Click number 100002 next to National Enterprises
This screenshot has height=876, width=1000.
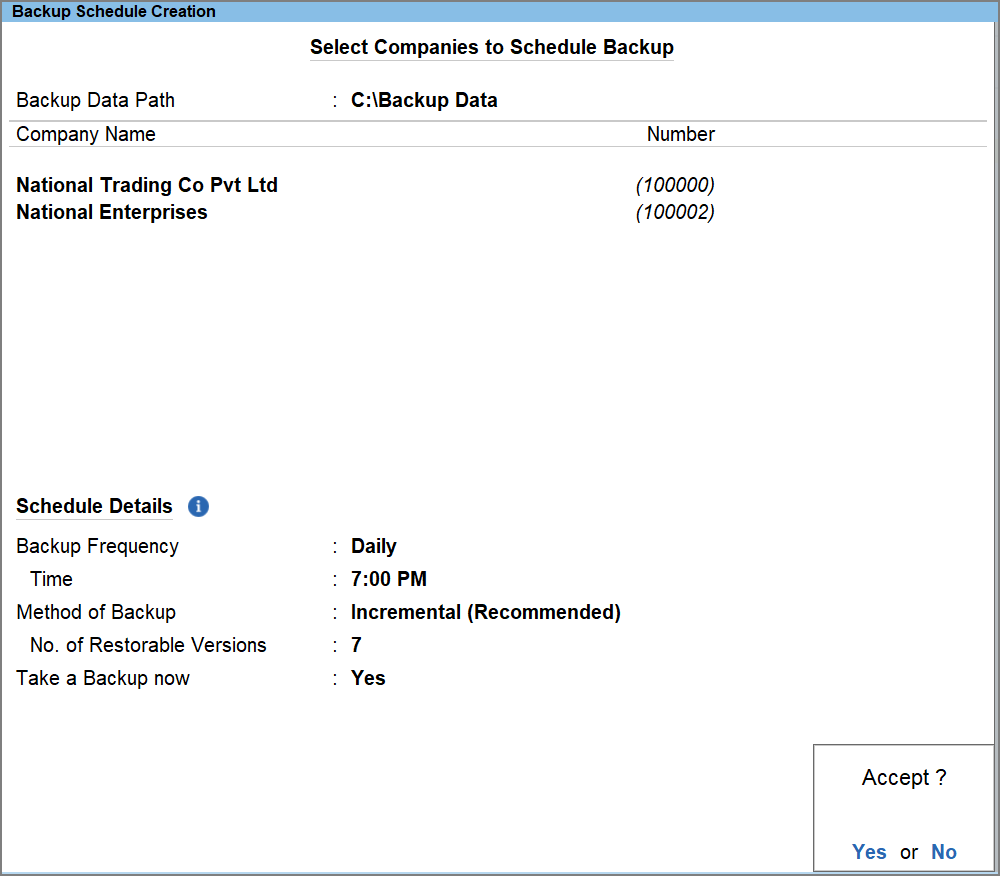[676, 212]
